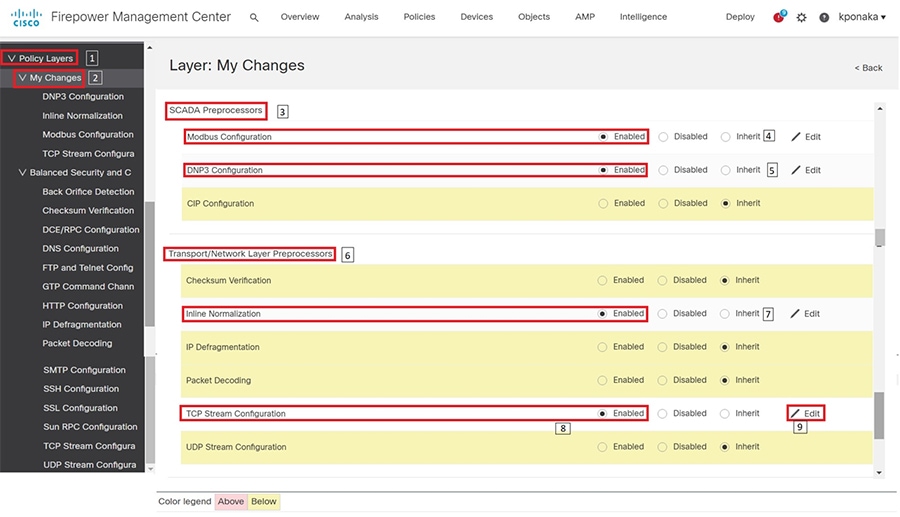Enable IP Defragmentation radio button

(x=602, y=347)
